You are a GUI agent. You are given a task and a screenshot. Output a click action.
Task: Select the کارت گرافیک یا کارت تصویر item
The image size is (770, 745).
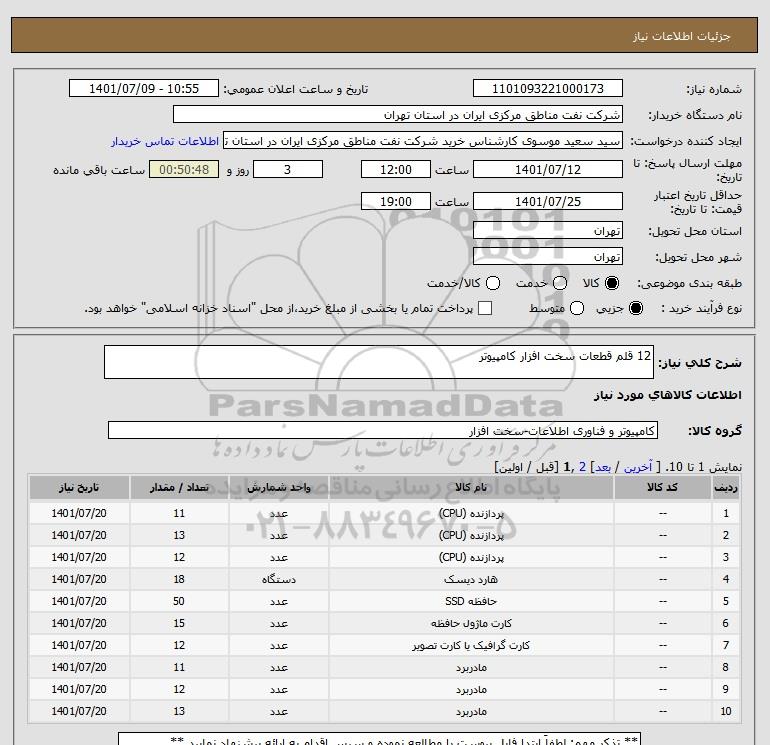[471, 645]
